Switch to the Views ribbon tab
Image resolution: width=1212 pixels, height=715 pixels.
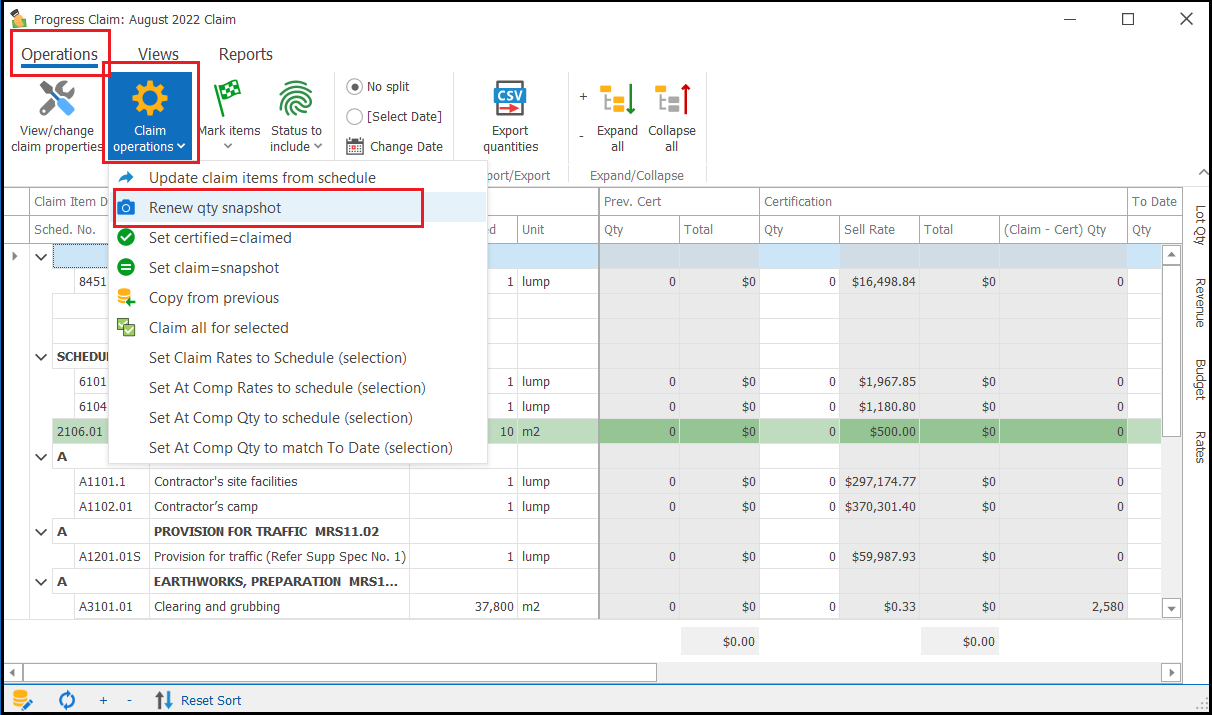click(158, 54)
